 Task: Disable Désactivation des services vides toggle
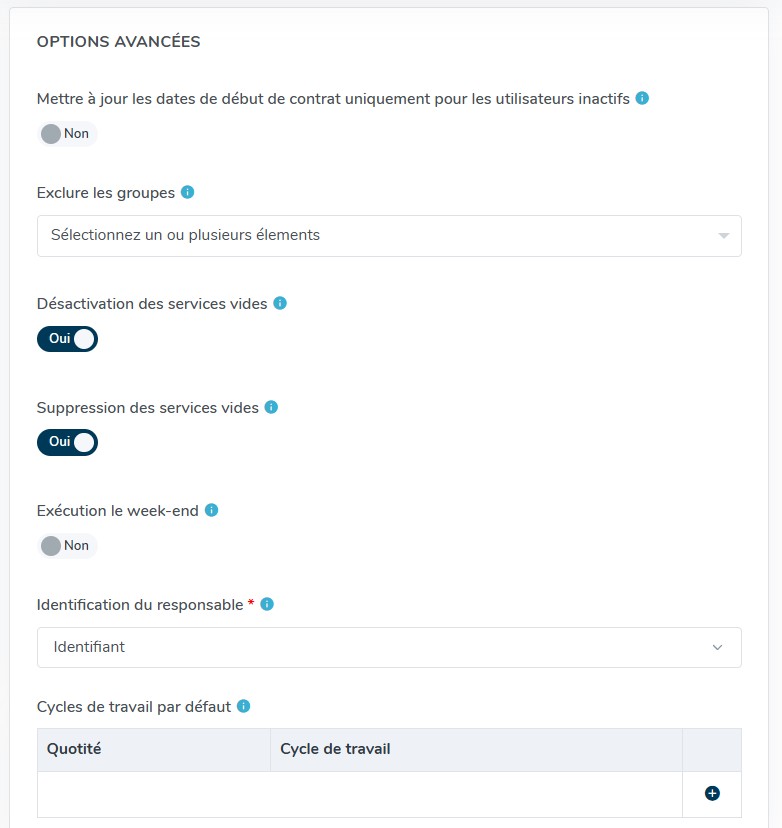pos(67,339)
